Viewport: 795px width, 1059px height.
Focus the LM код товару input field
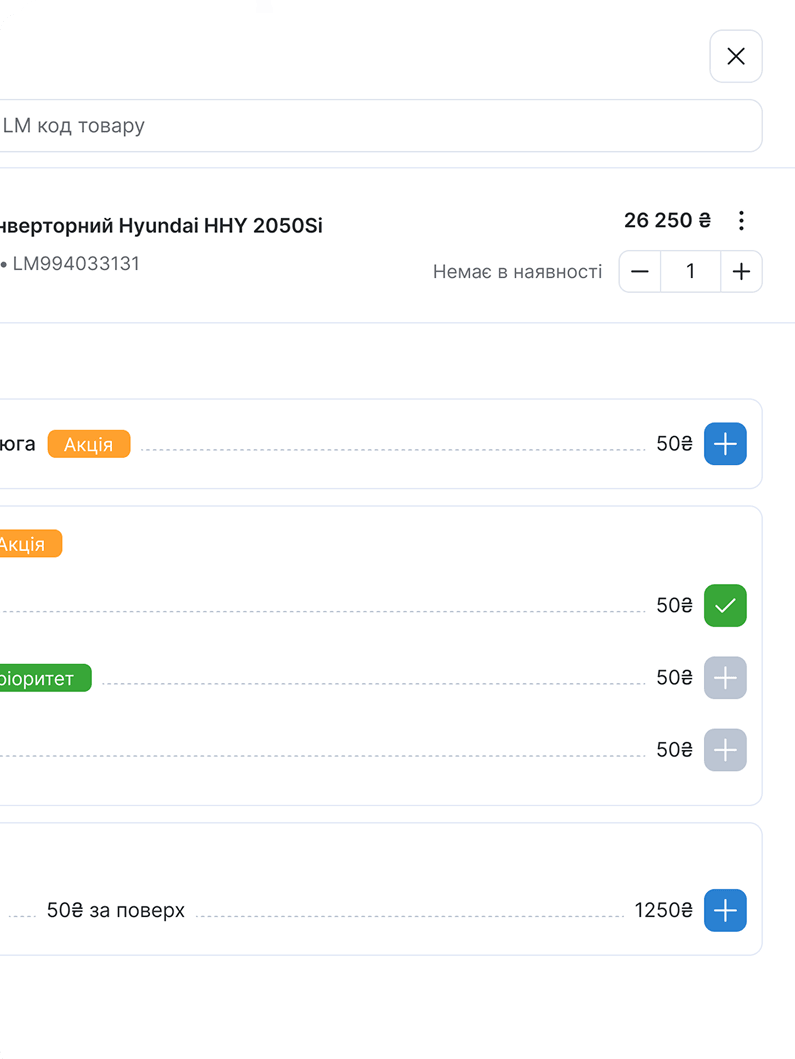(x=381, y=126)
